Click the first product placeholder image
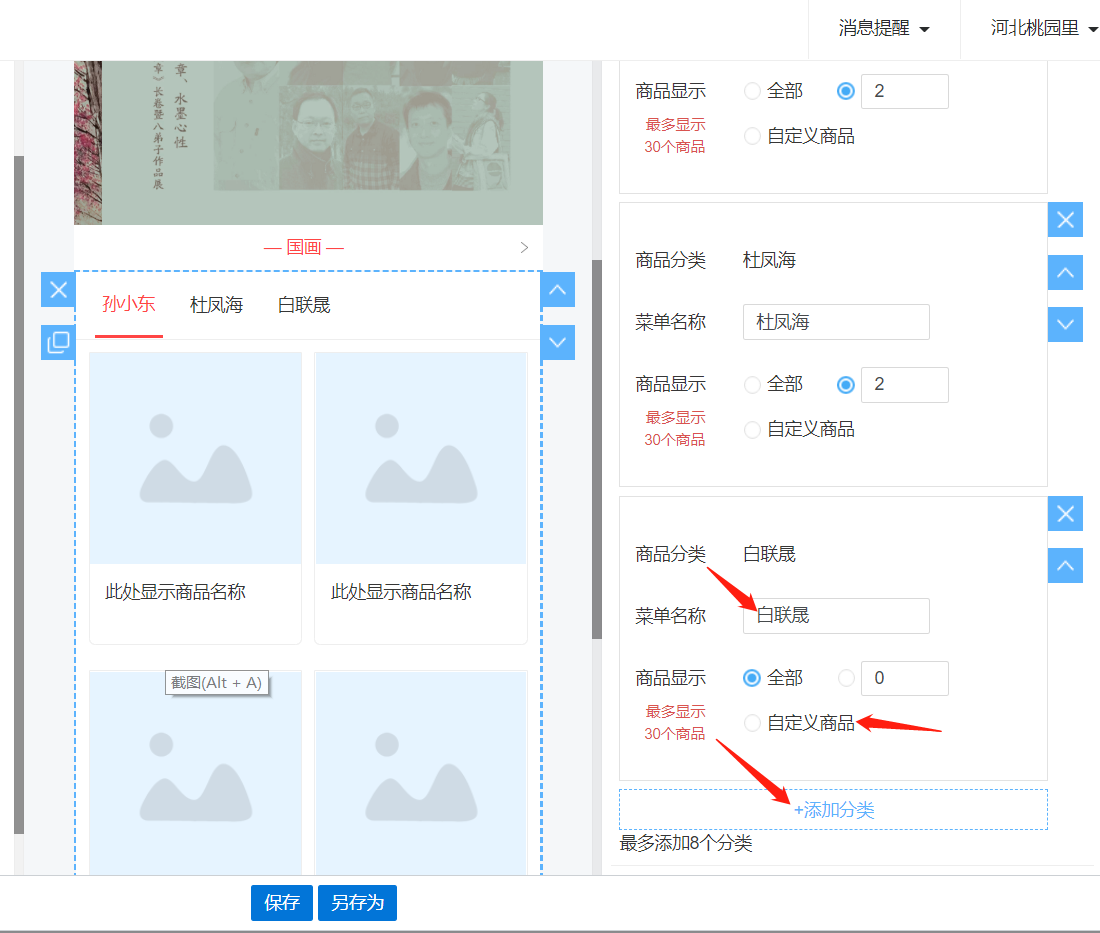 [x=196, y=458]
